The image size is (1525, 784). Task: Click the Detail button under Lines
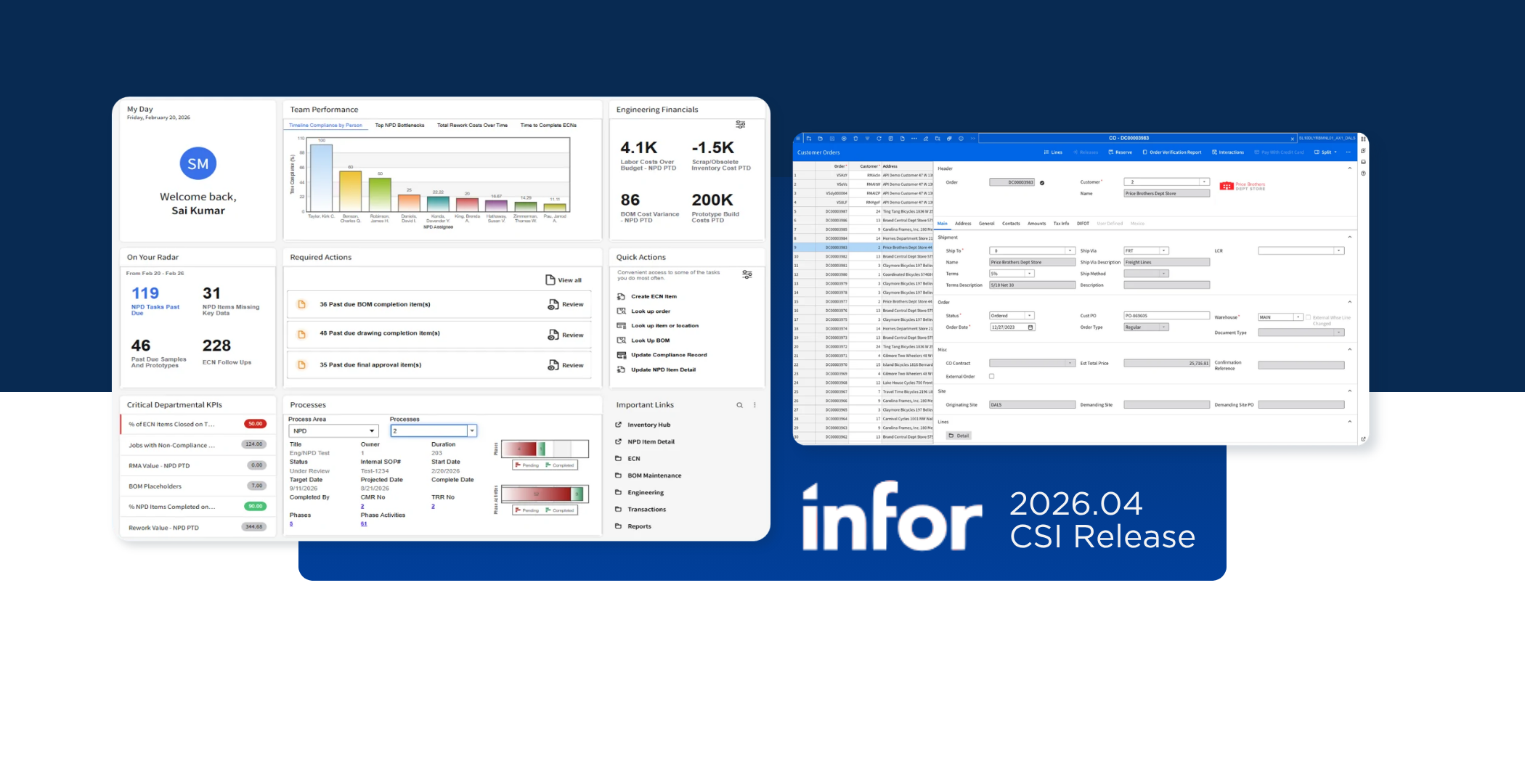point(959,436)
